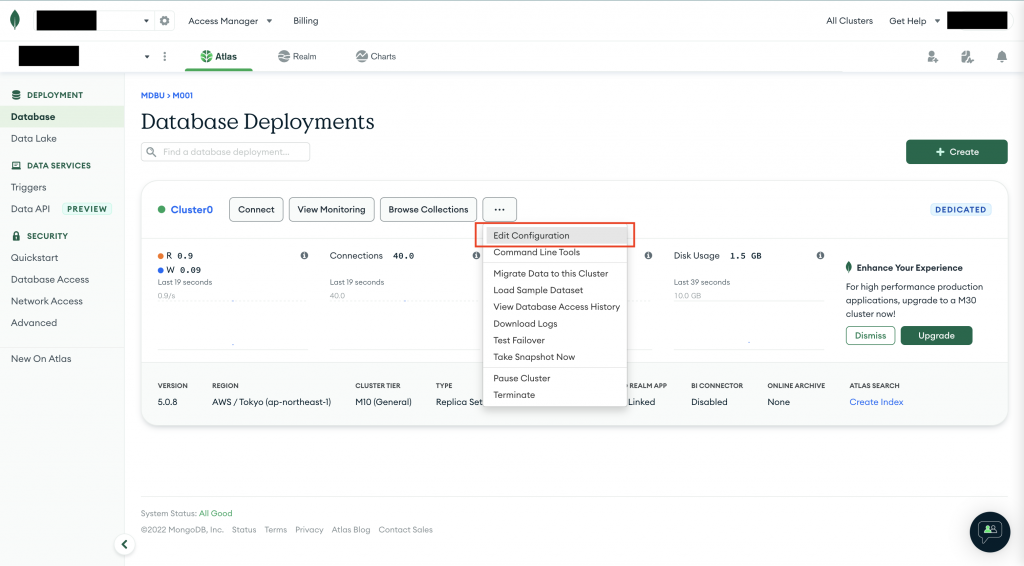Click the Create Index link
Viewport: 1024px width, 566px height.
(x=876, y=402)
